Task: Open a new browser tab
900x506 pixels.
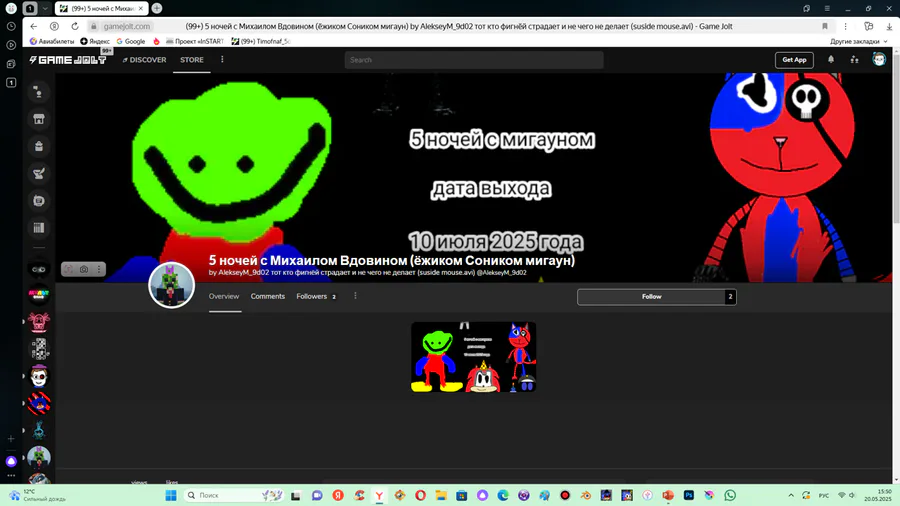Action: (x=157, y=8)
